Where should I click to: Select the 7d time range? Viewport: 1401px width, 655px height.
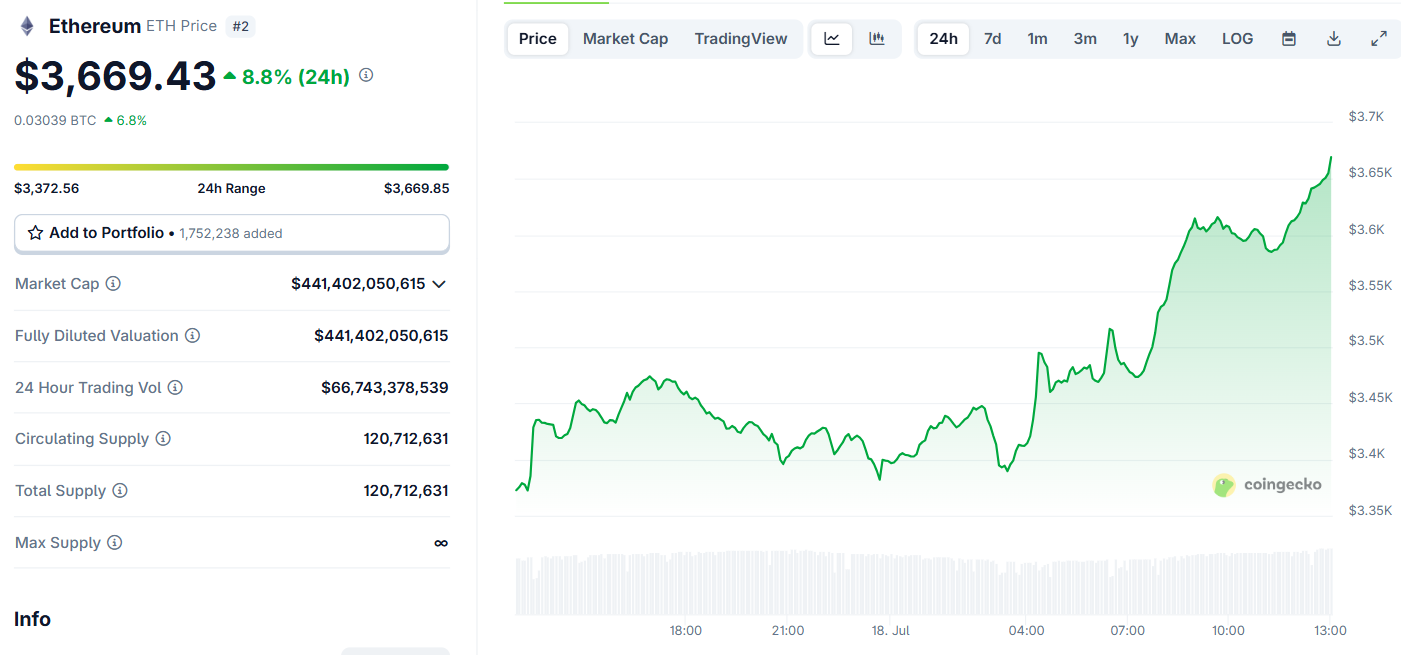click(992, 39)
